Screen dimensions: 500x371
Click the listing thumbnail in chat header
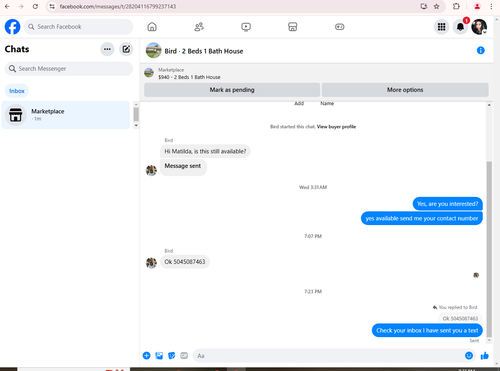(149, 72)
